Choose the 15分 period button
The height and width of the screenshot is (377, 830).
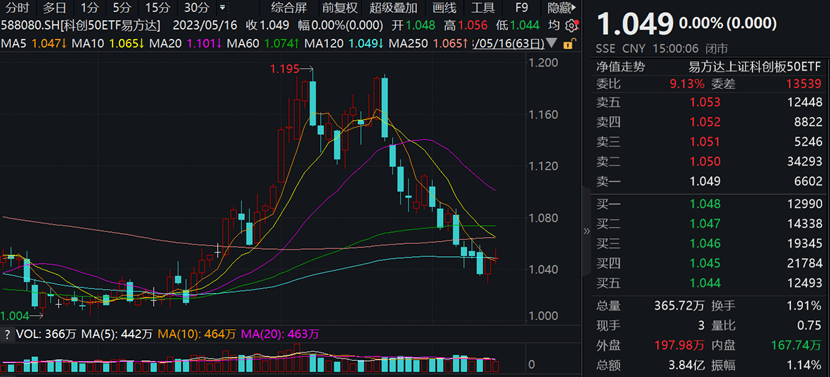tap(158, 8)
